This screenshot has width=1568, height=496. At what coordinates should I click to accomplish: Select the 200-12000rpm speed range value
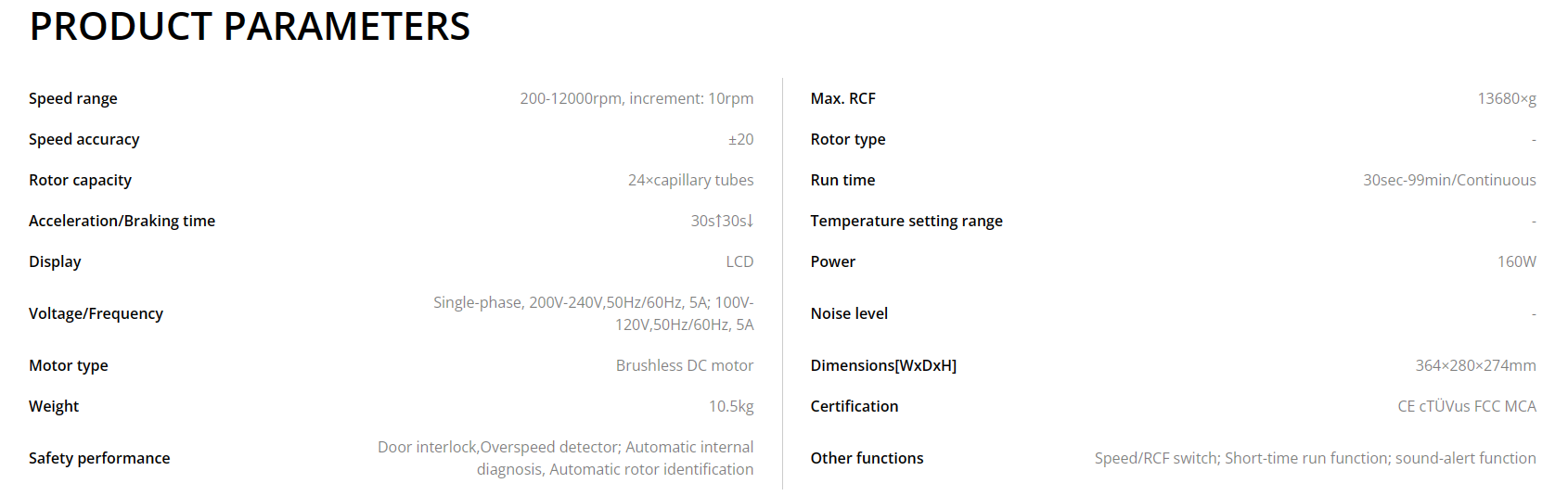(x=636, y=98)
